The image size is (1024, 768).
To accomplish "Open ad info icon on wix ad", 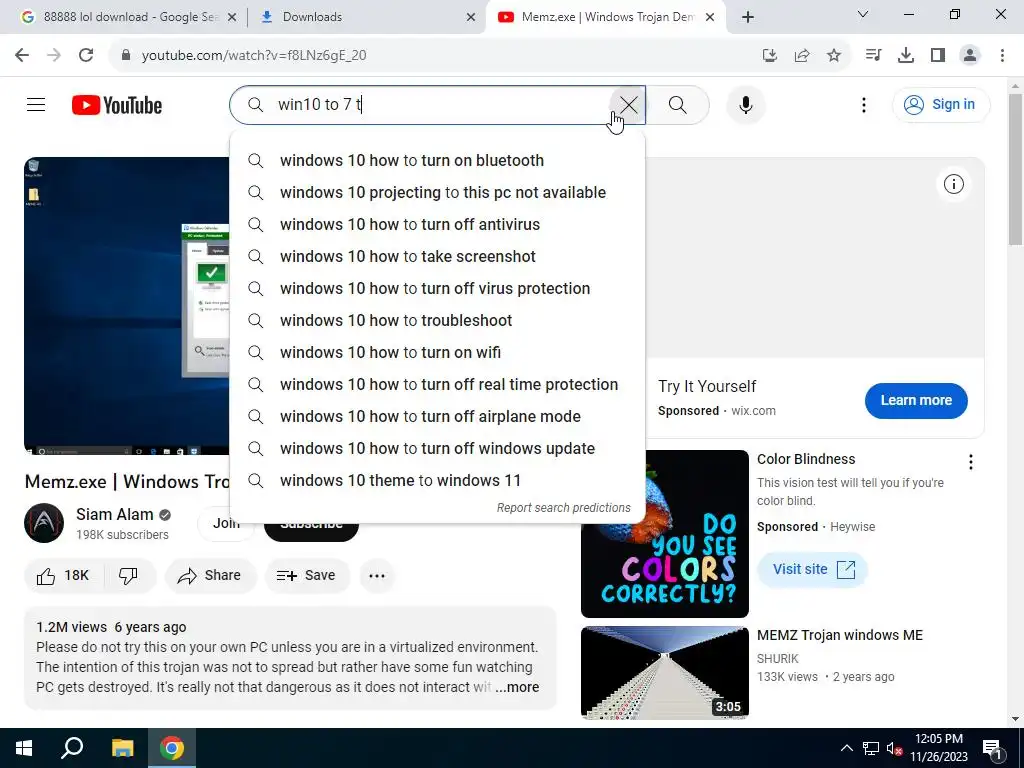I will (x=953, y=184).
